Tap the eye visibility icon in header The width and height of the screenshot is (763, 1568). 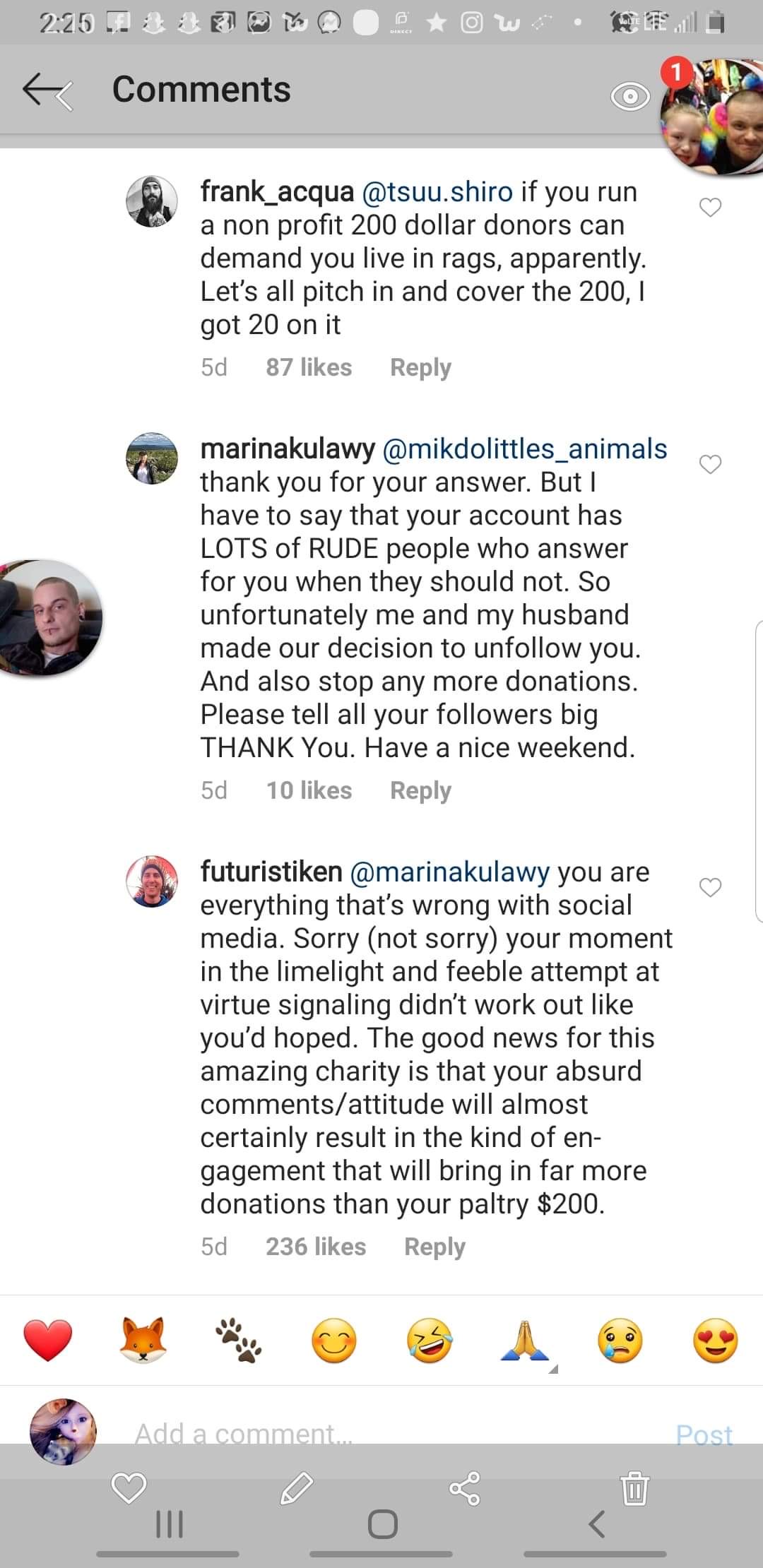tap(629, 97)
